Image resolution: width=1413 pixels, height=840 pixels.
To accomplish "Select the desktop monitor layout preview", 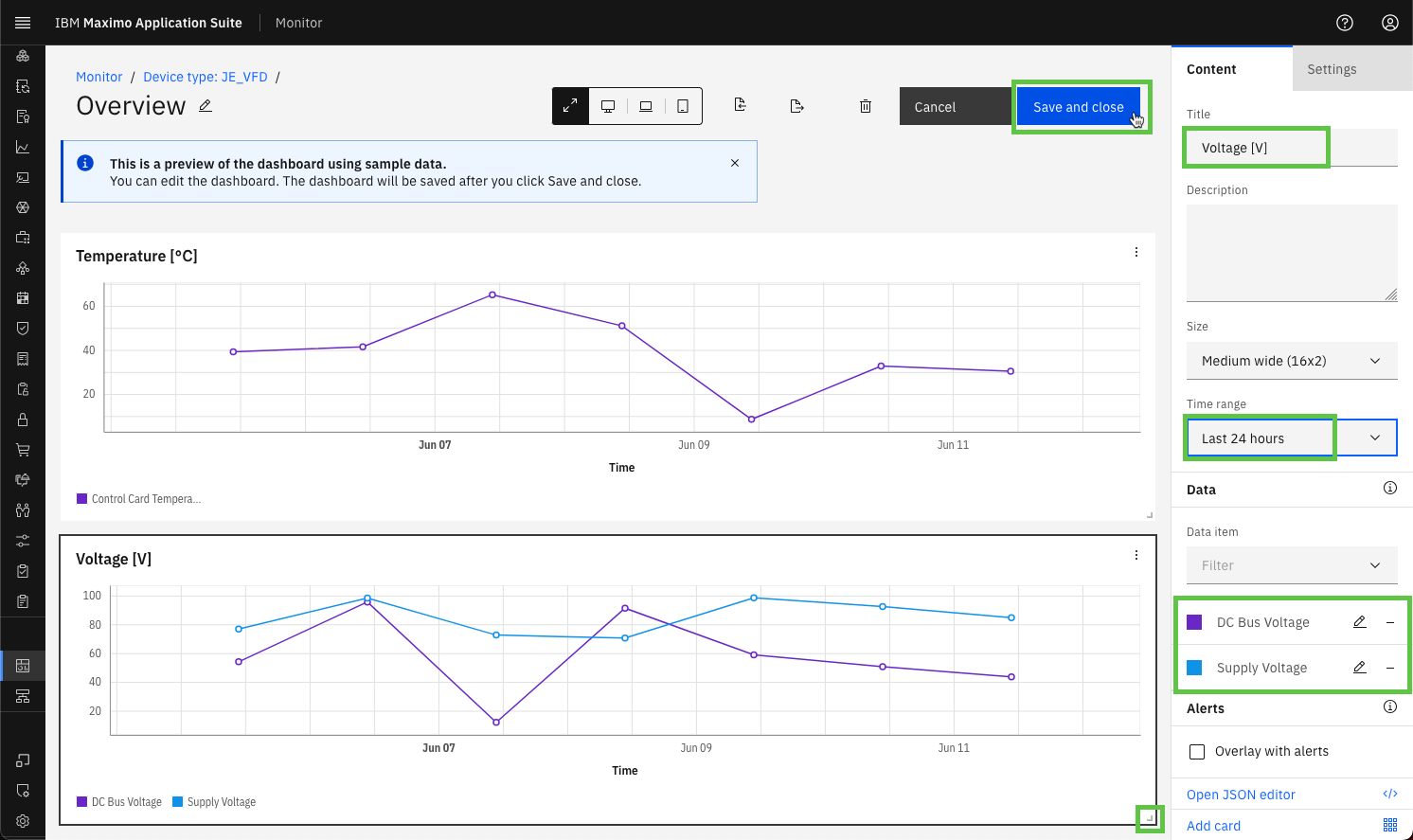I will click(608, 106).
